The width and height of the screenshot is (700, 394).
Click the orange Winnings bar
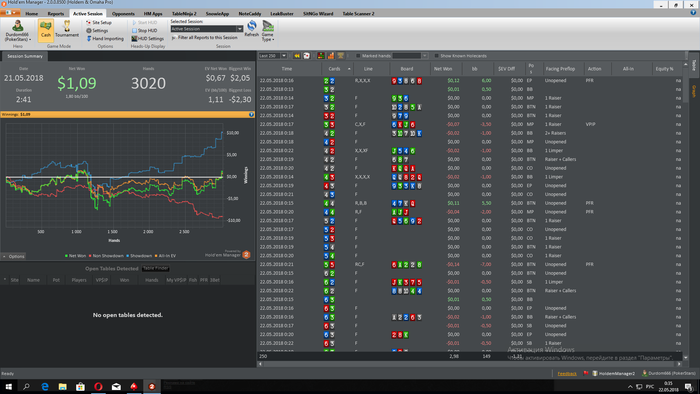pyautogui.click(x=128, y=115)
